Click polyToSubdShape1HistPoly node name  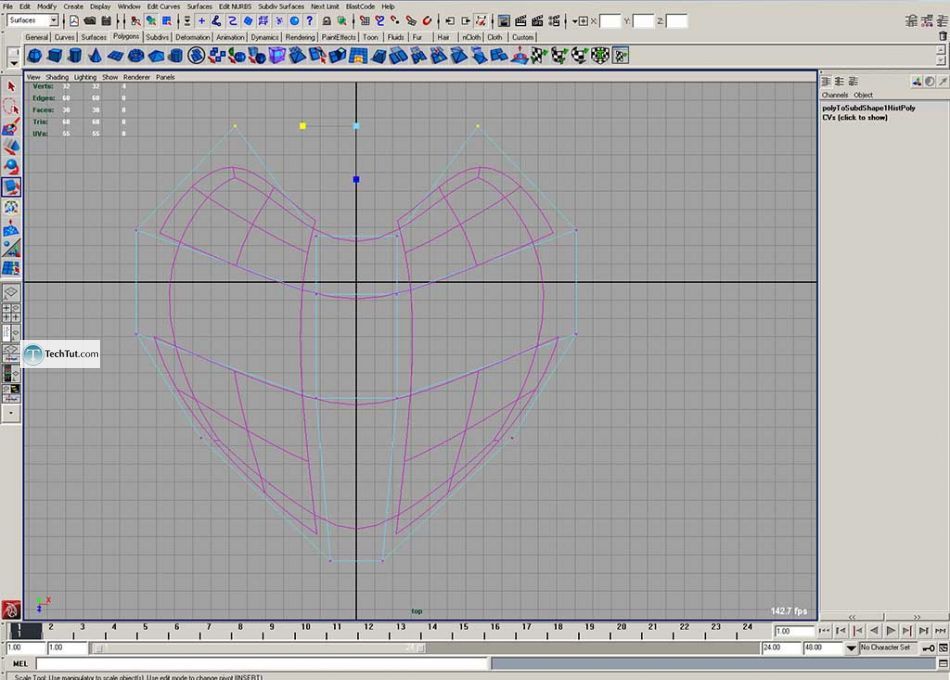click(x=869, y=108)
